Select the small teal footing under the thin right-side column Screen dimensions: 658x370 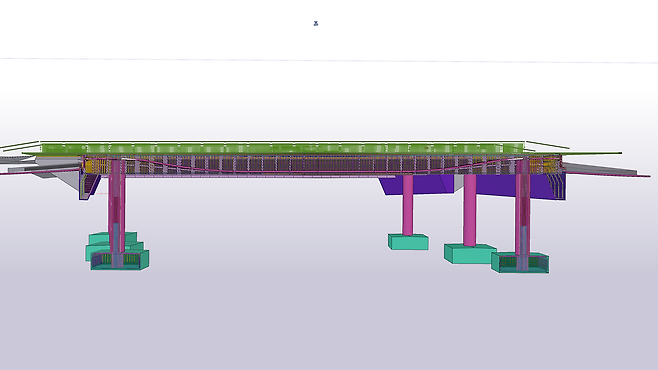tap(408, 242)
